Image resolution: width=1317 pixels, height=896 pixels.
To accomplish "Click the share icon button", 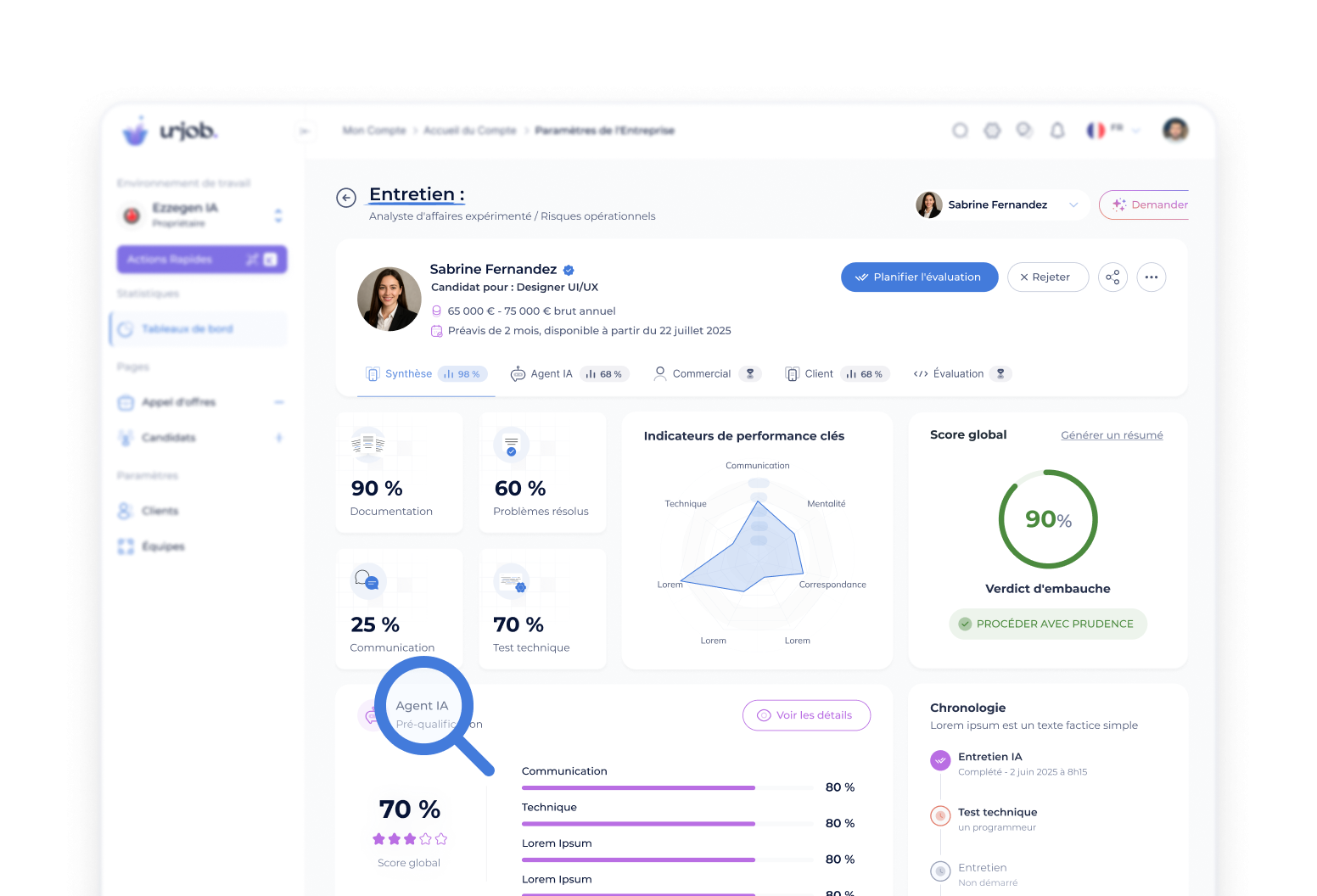I will pos(1112,277).
